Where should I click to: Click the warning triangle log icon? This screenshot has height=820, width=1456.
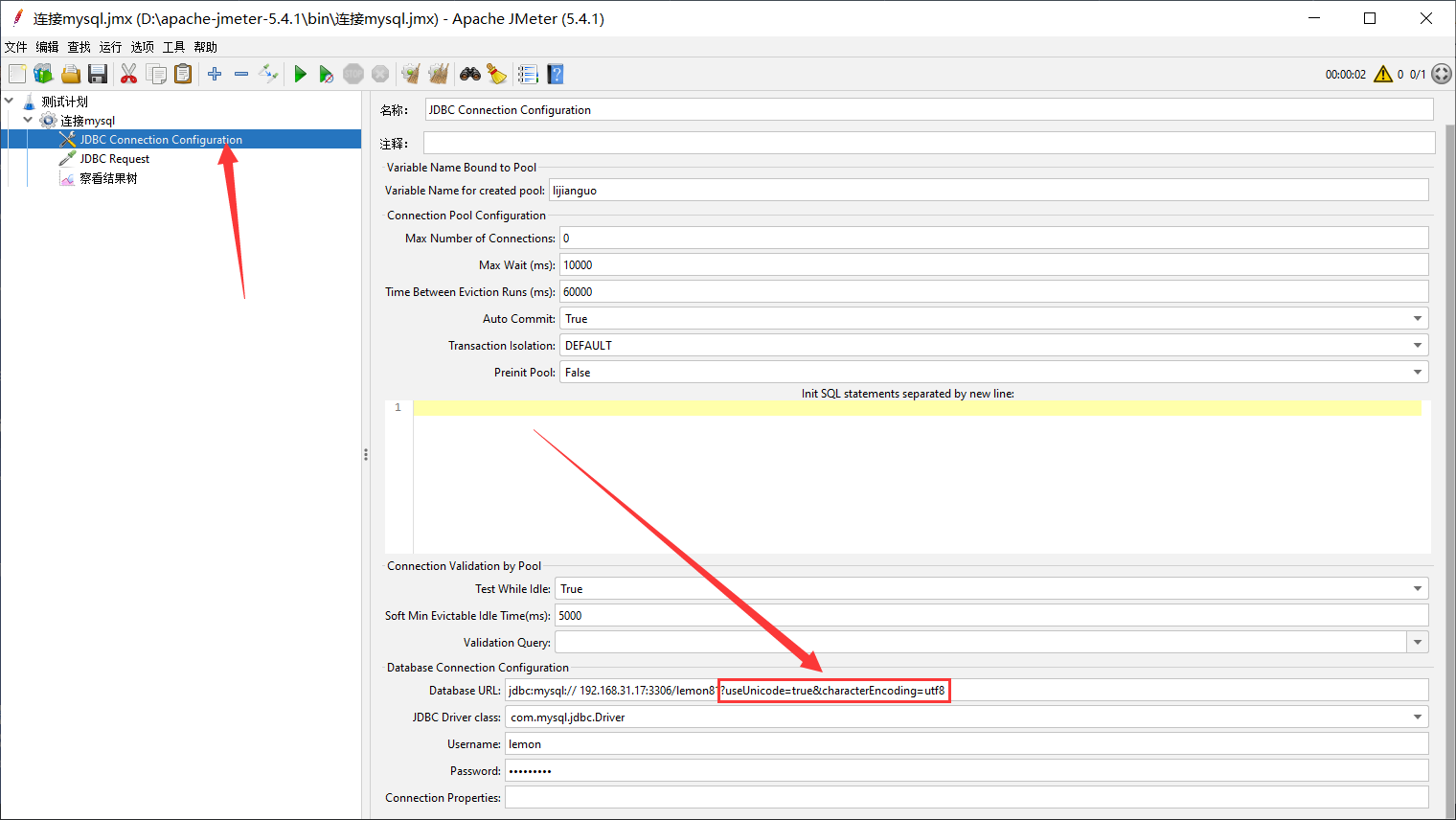pyautogui.click(x=1382, y=74)
